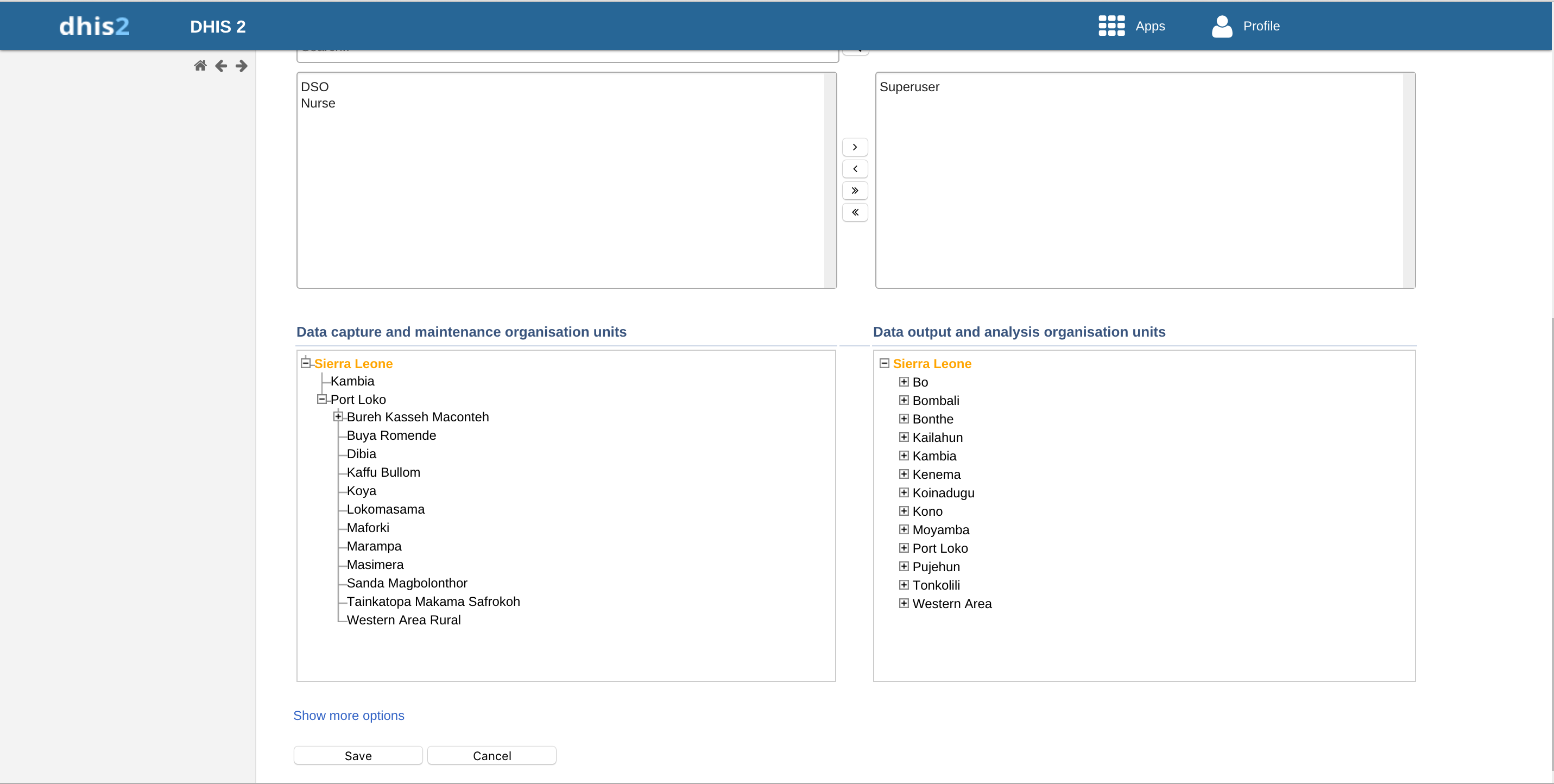This screenshot has height=784, width=1554.
Task: Select Nurse in available roles list
Action: [318, 103]
